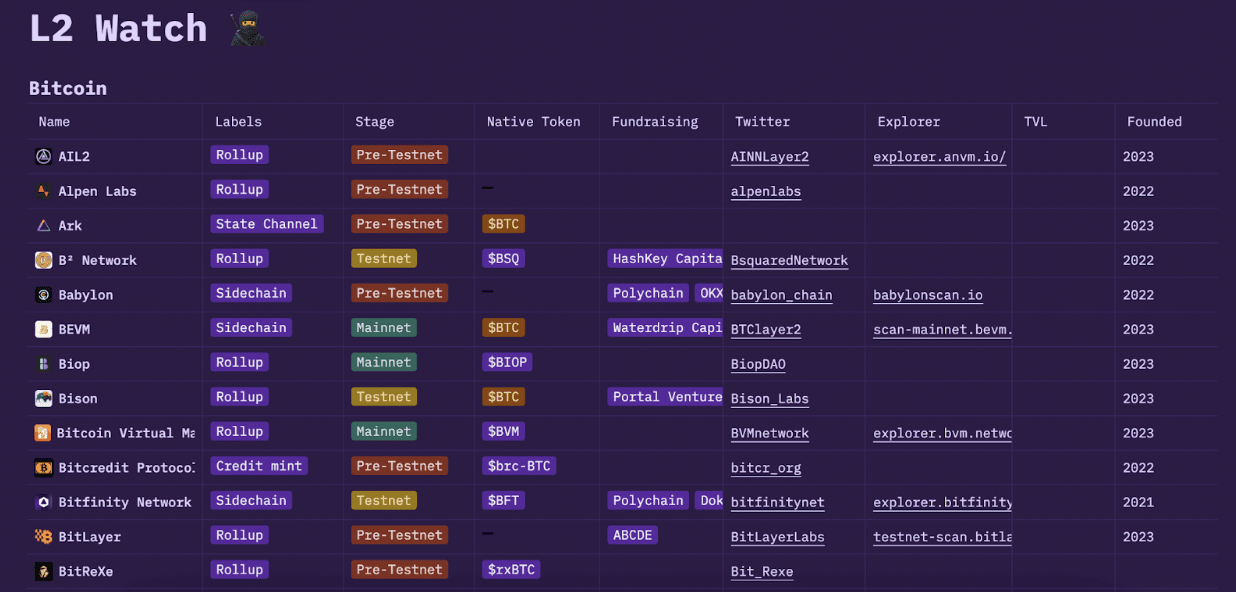1236x592 pixels.
Task: Click the Fundraising column header
Action: [x=654, y=122]
